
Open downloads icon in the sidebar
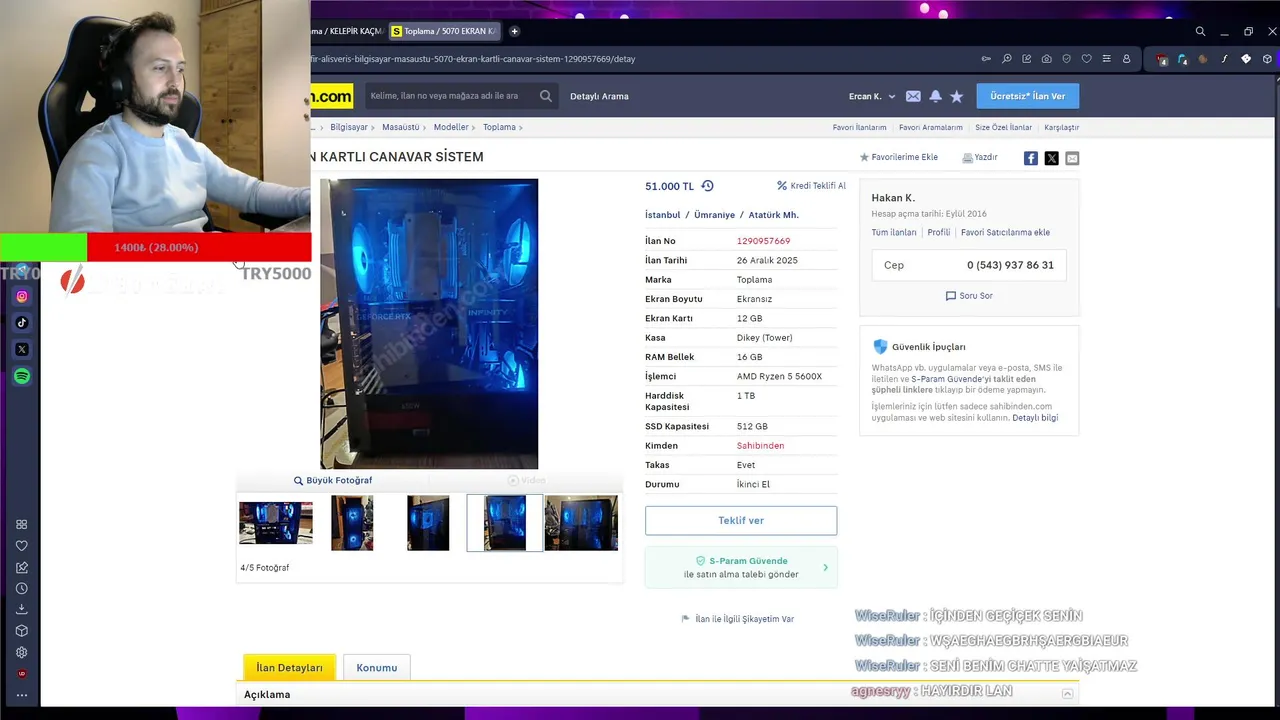pos(21,609)
